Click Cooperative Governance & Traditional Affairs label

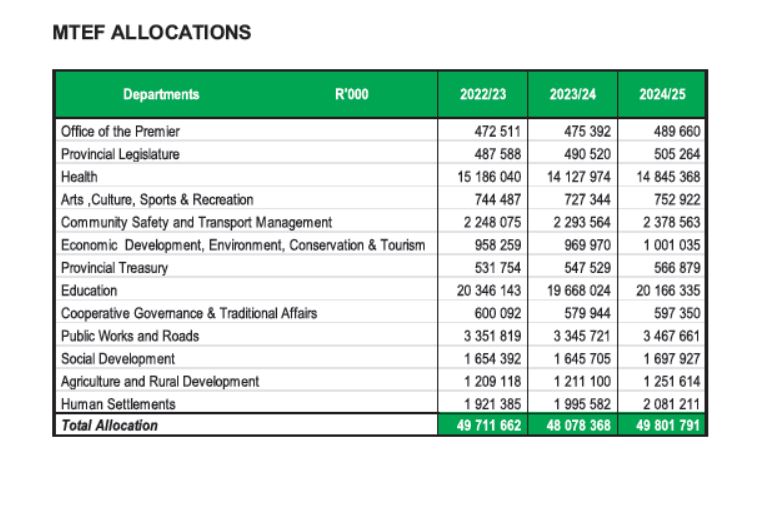[x=189, y=313]
